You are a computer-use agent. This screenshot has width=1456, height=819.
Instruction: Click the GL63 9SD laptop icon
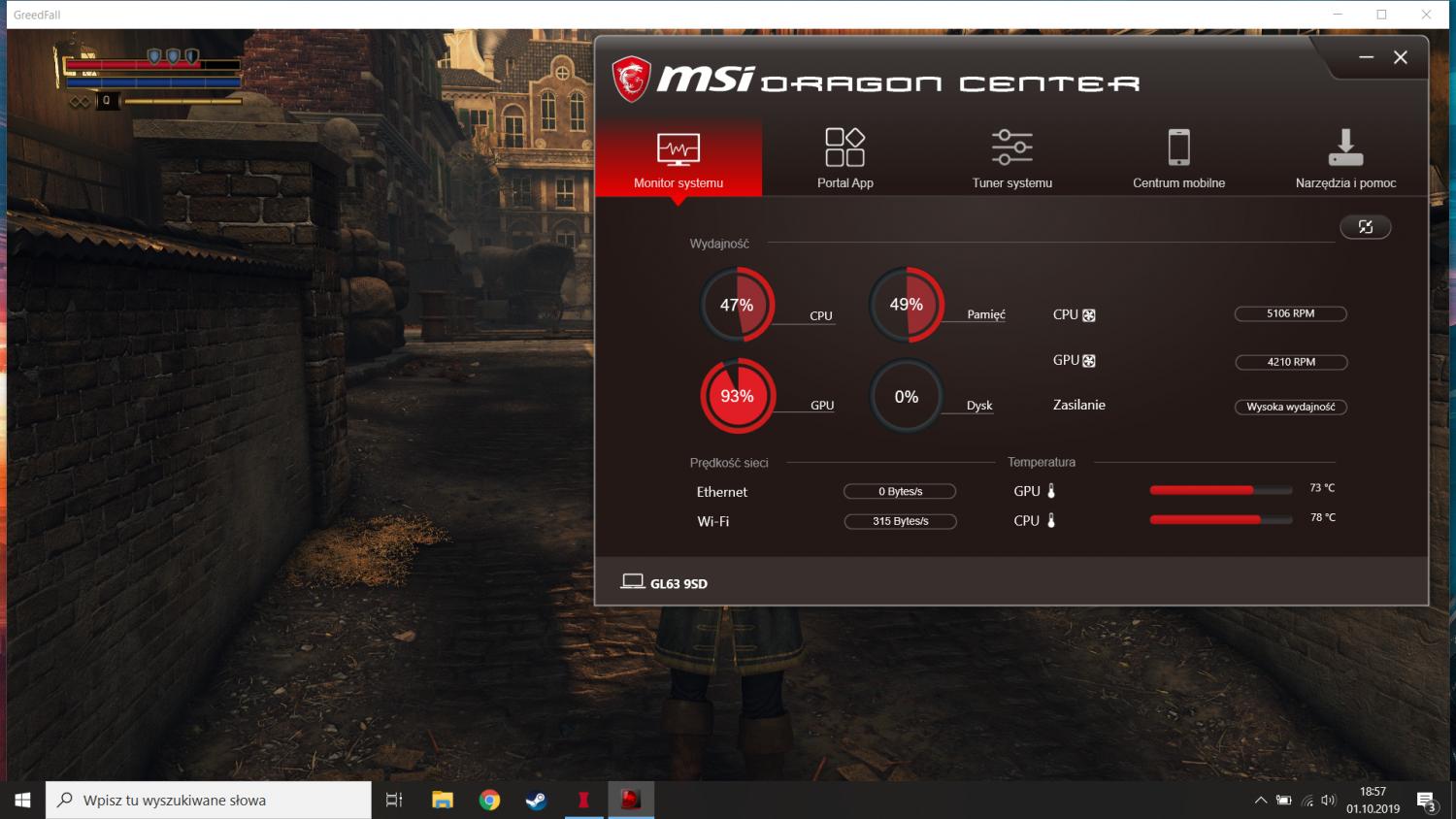click(633, 582)
